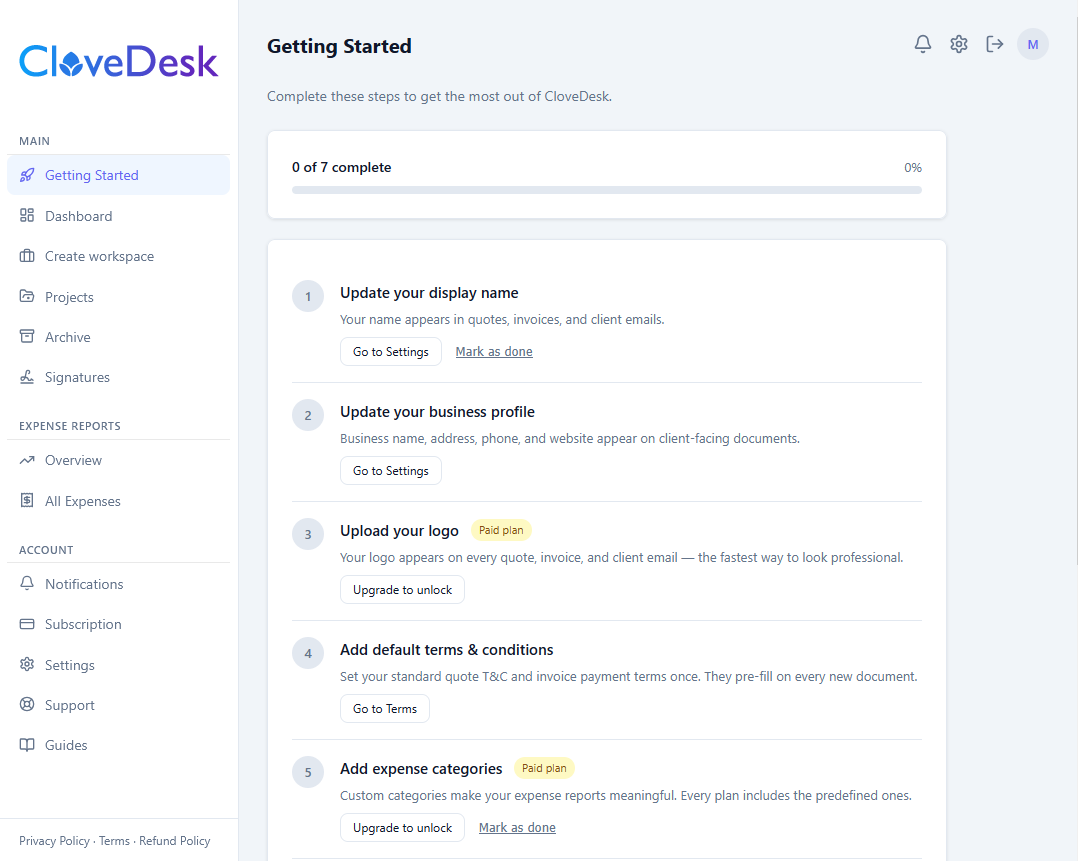Mark display name step as done
The width and height of the screenshot is (1078, 861).
coord(494,351)
